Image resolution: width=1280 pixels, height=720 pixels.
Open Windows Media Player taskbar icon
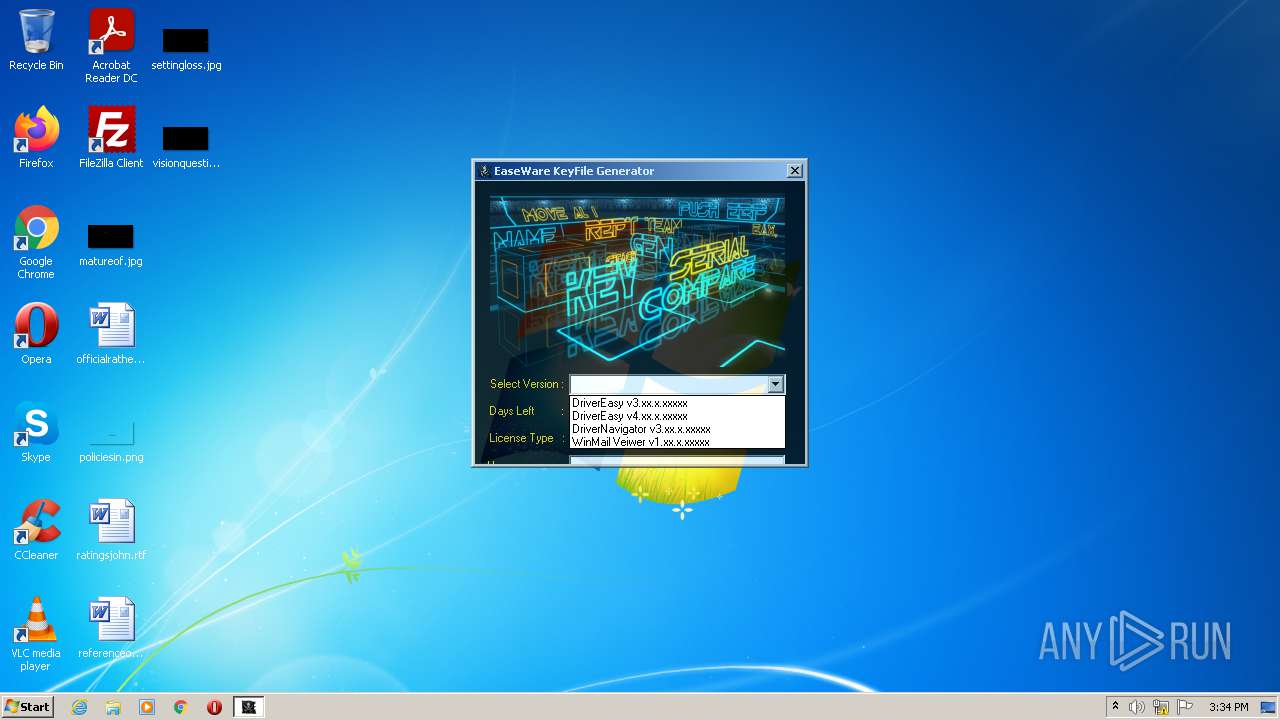pos(147,707)
